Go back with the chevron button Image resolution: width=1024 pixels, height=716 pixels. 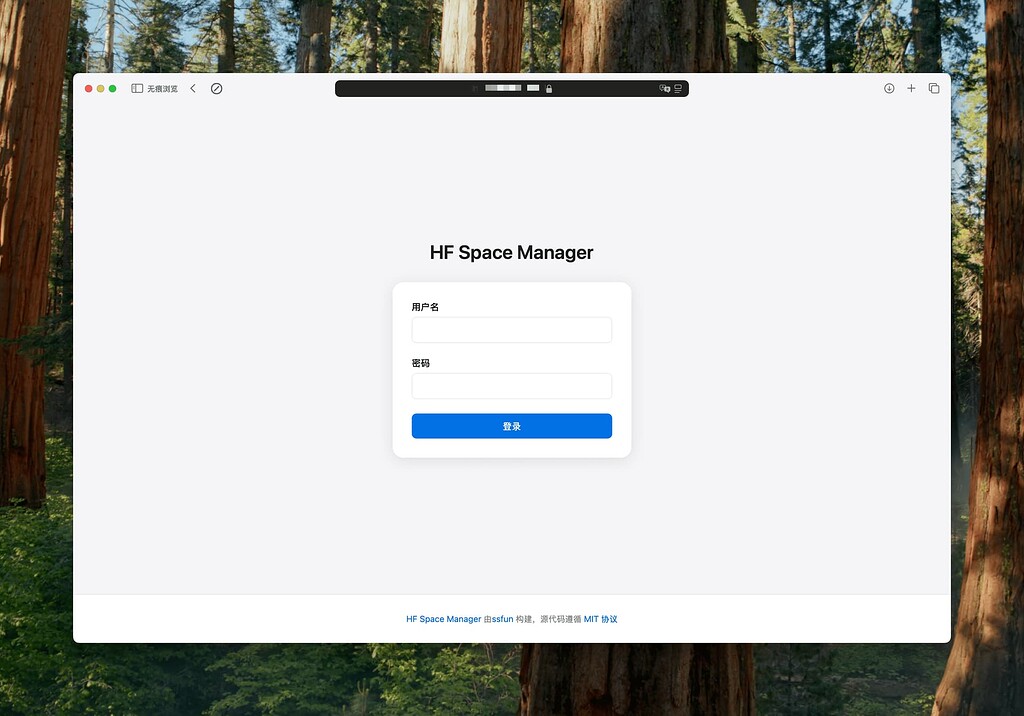pyautogui.click(x=193, y=88)
